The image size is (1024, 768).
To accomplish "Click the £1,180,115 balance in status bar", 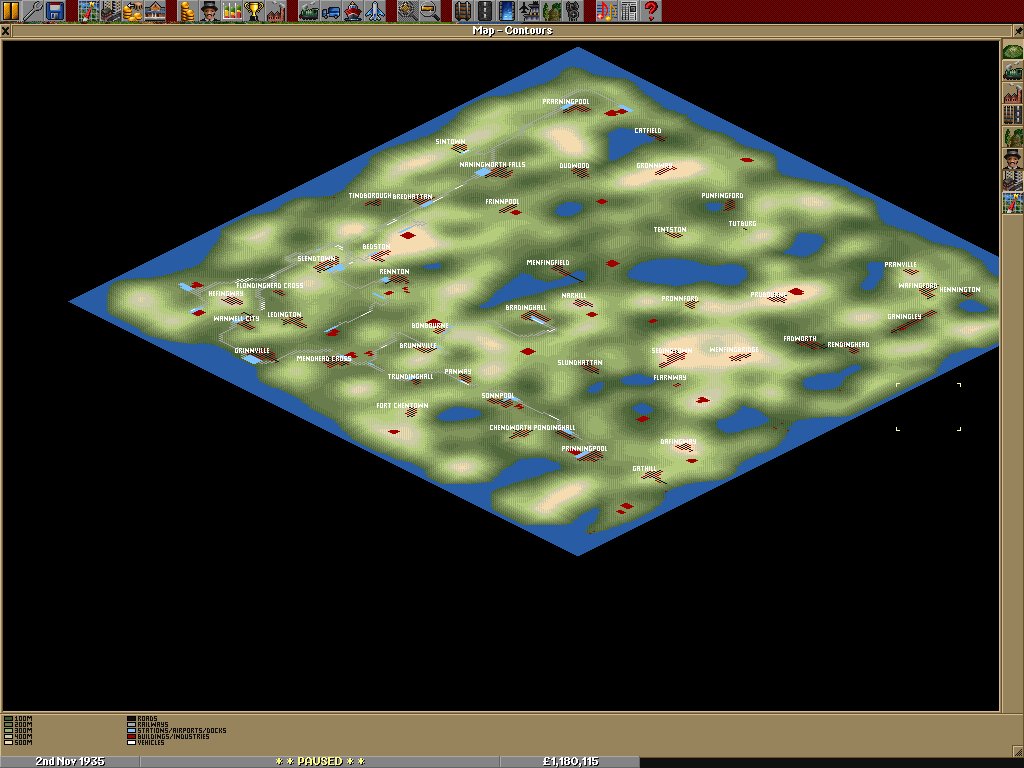I will pyautogui.click(x=570, y=761).
